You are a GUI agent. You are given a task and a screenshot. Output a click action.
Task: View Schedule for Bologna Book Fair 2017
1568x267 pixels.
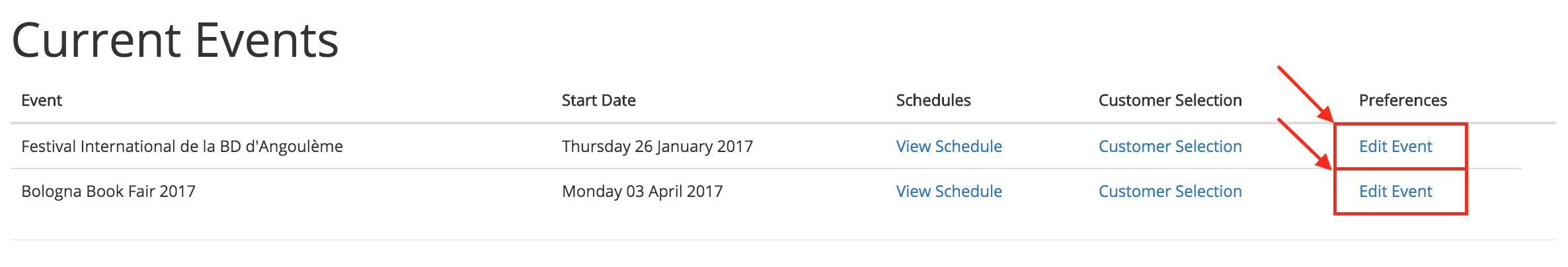coord(949,191)
